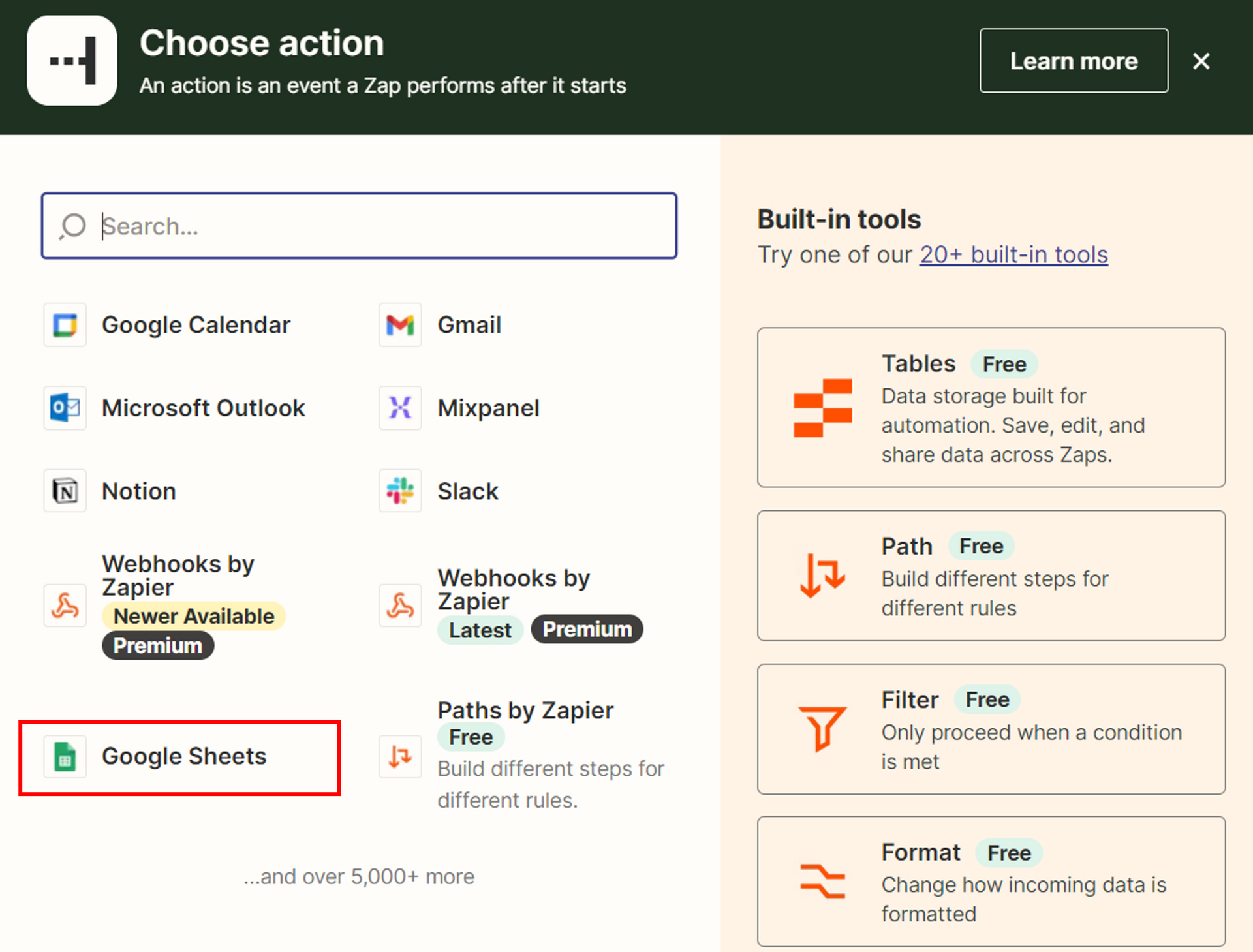Select the Gmail envelope icon
Viewport: 1253px width, 952px height.
coord(400,325)
